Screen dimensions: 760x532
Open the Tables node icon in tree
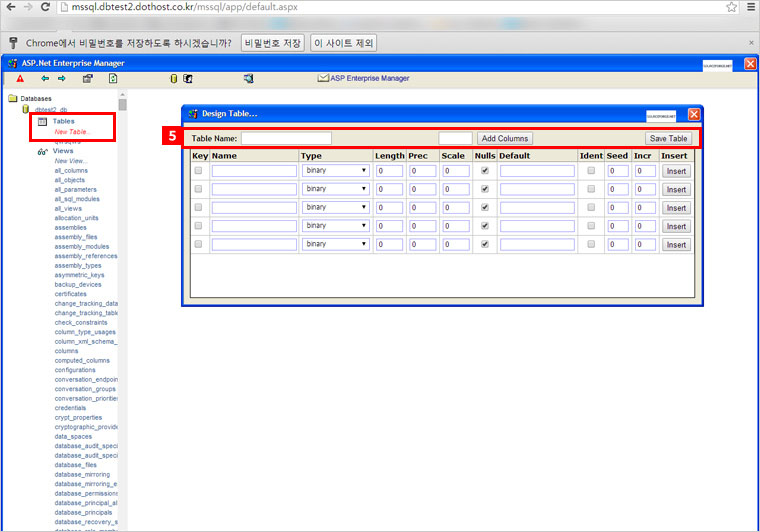43,121
